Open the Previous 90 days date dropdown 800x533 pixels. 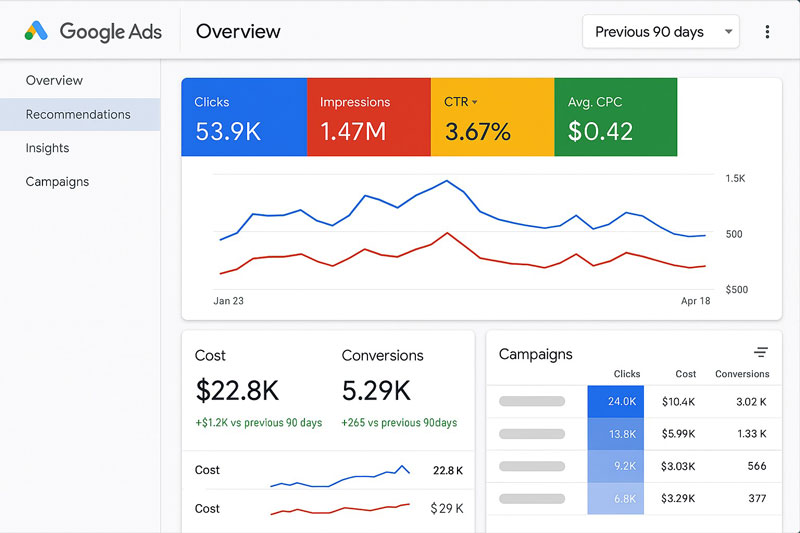[660, 32]
